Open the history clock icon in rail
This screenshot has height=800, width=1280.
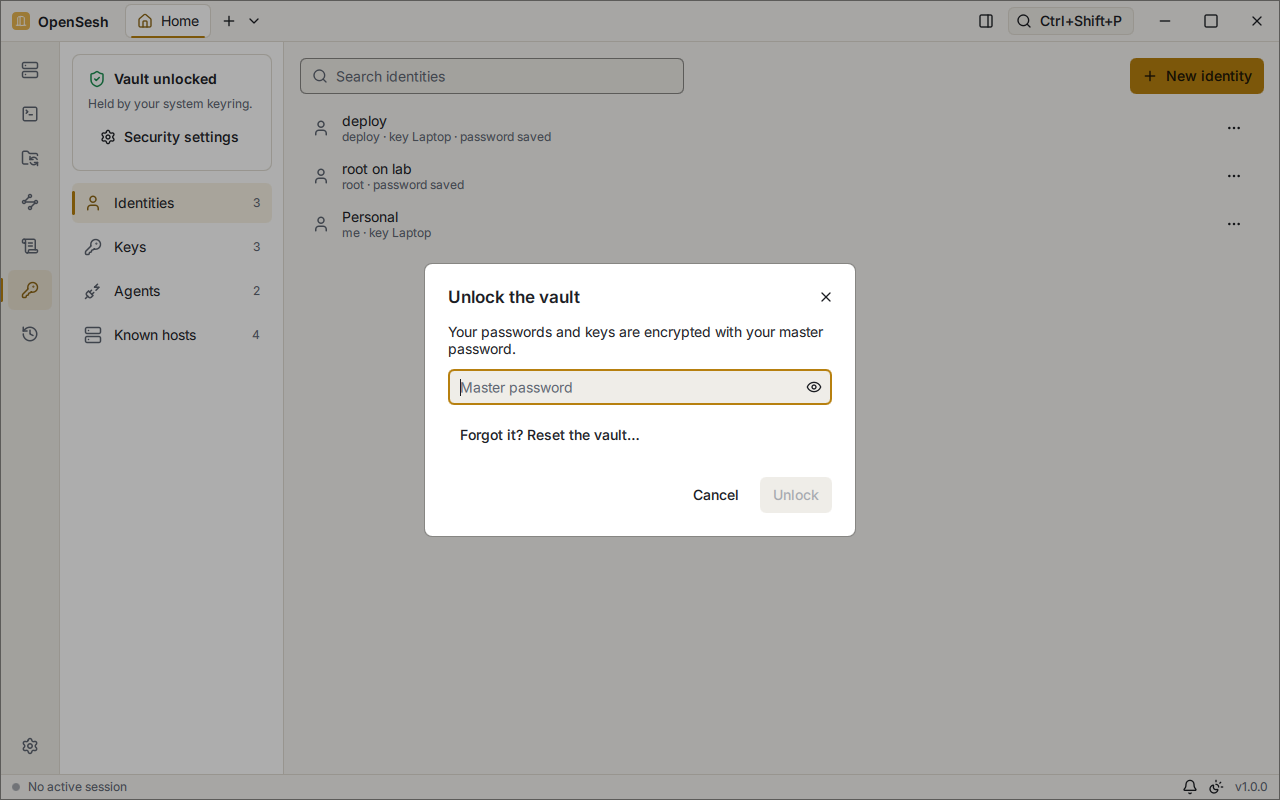tap(30, 334)
